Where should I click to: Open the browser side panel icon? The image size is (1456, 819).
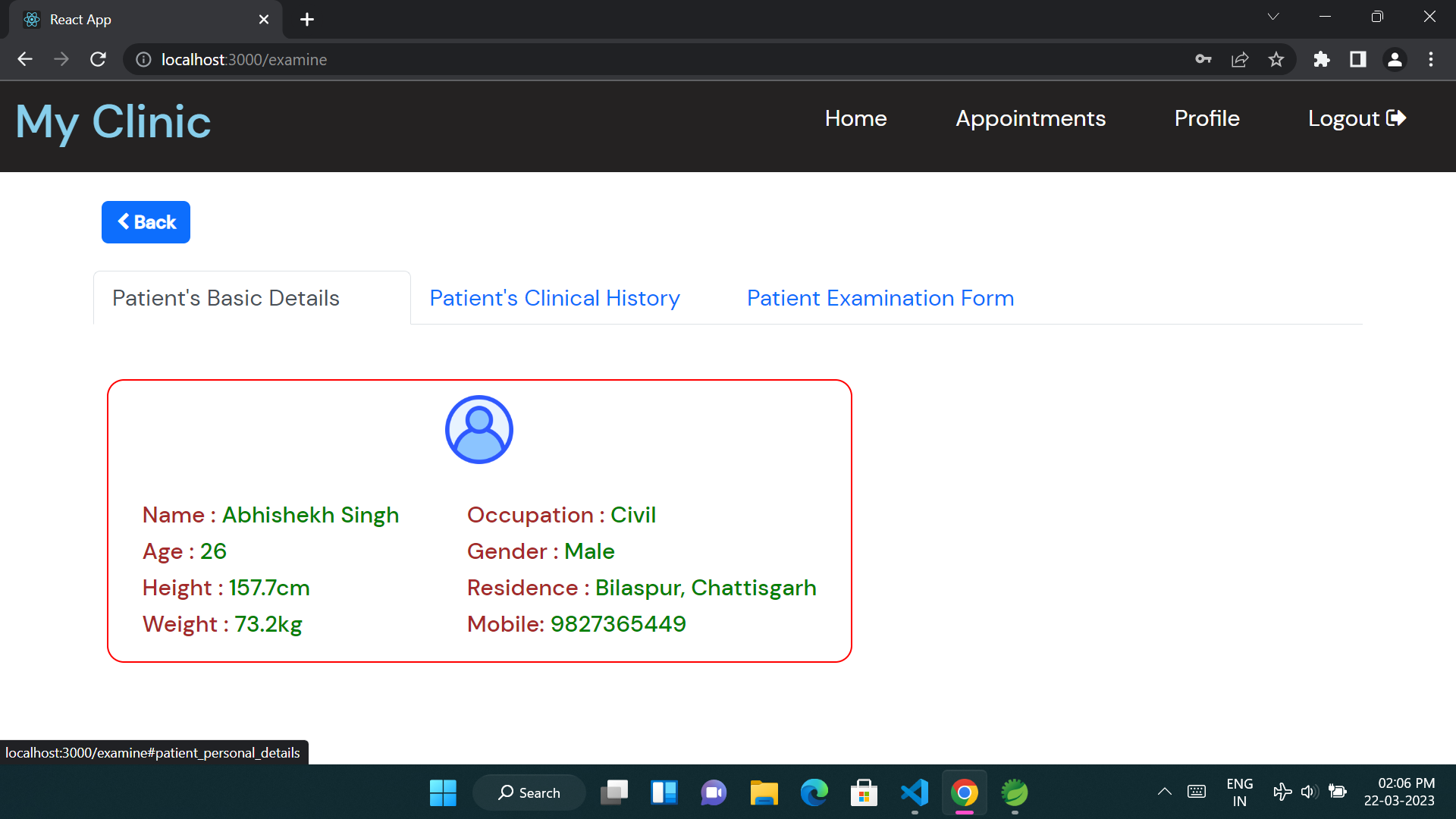pyautogui.click(x=1357, y=59)
